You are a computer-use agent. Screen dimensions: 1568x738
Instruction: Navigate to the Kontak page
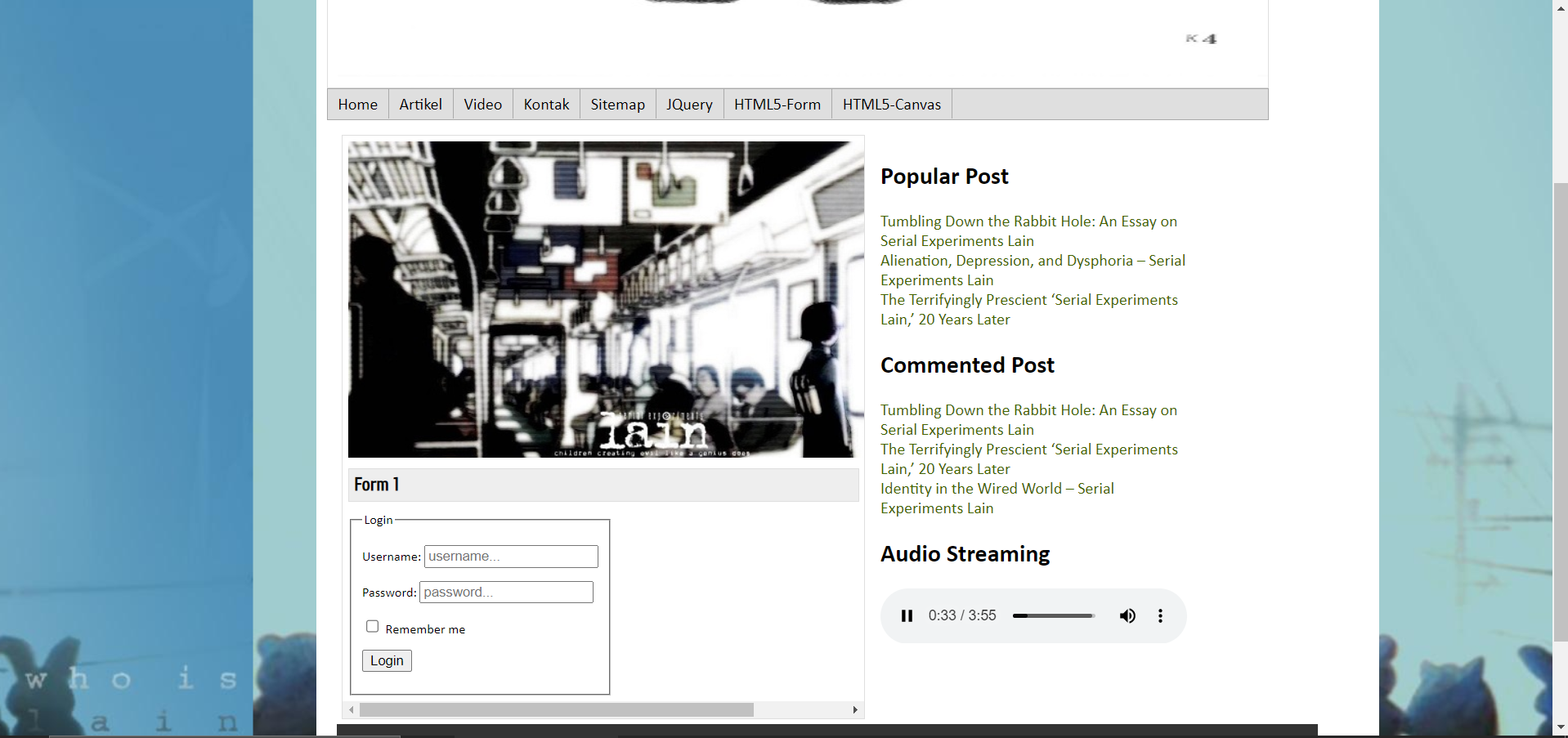point(546,105)
